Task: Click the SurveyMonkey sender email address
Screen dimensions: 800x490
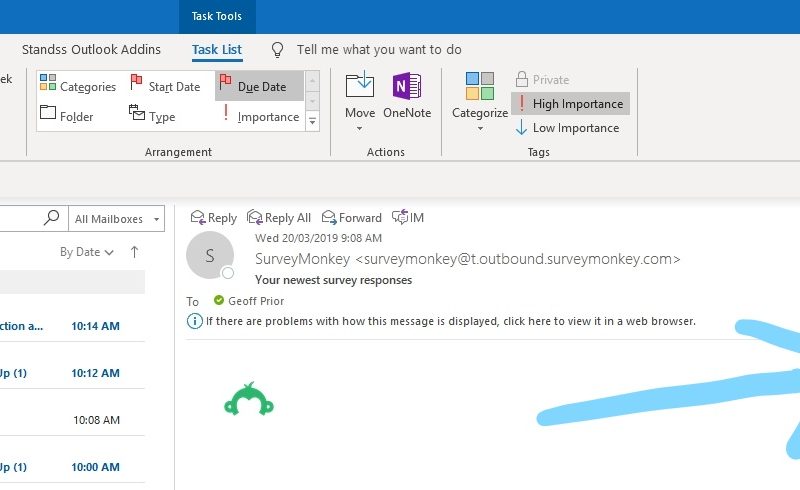Action: click(x=517, y=259)
